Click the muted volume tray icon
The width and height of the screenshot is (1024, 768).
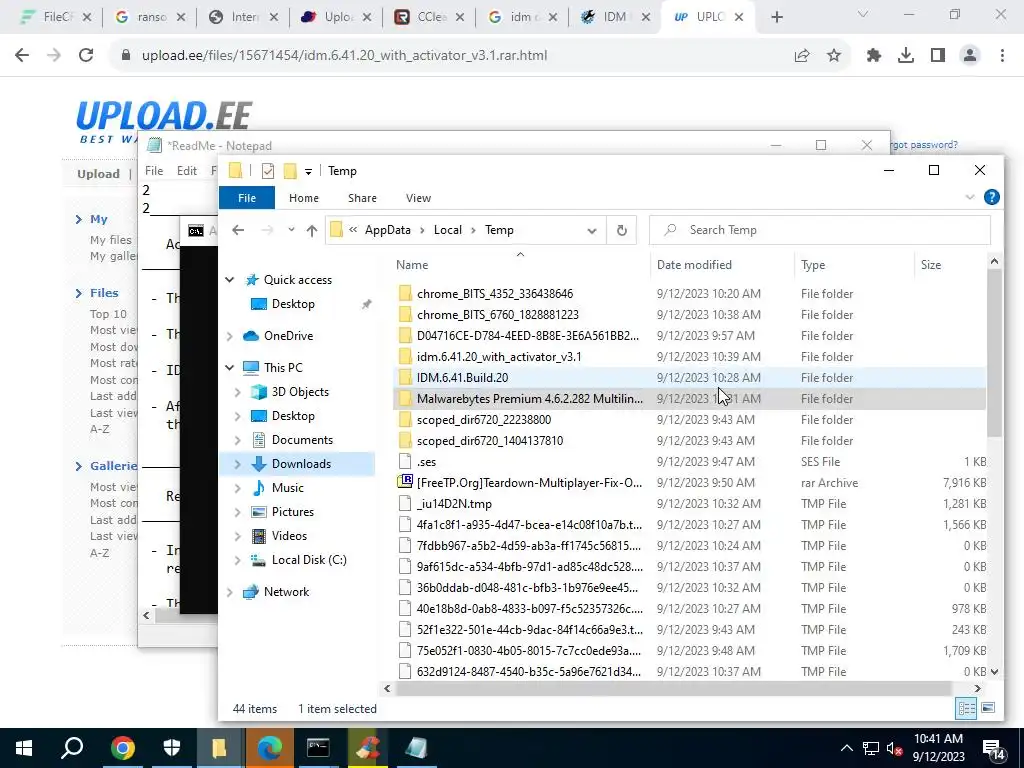894,748
